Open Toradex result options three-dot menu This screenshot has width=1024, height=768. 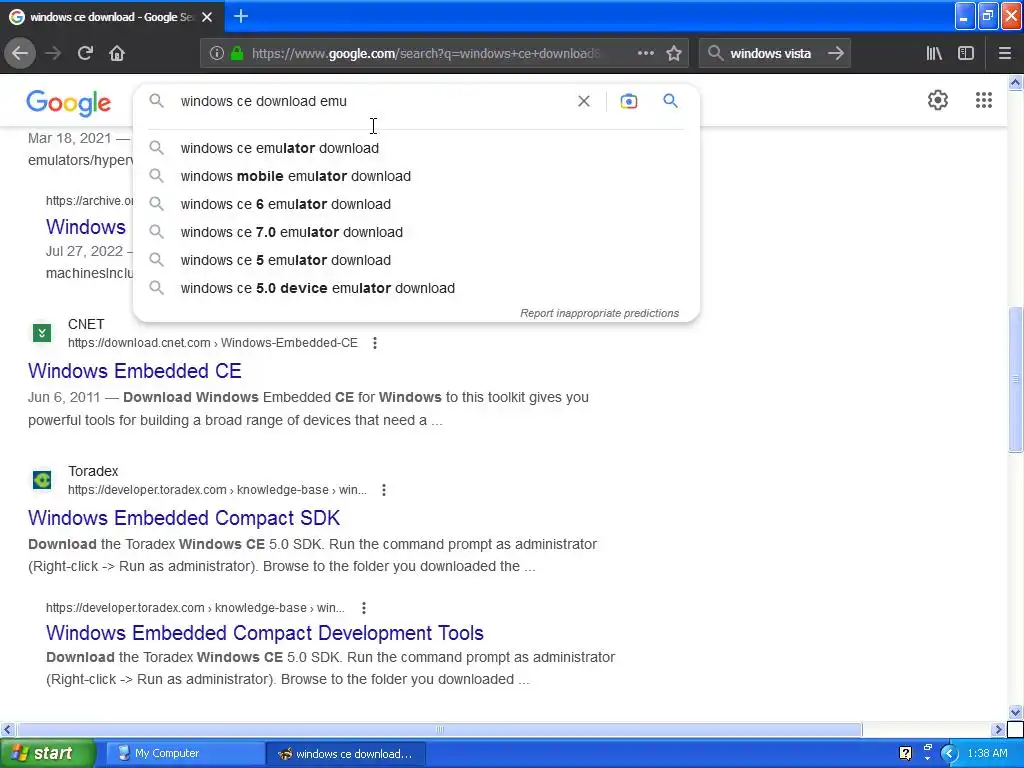(x=384, y=490)
